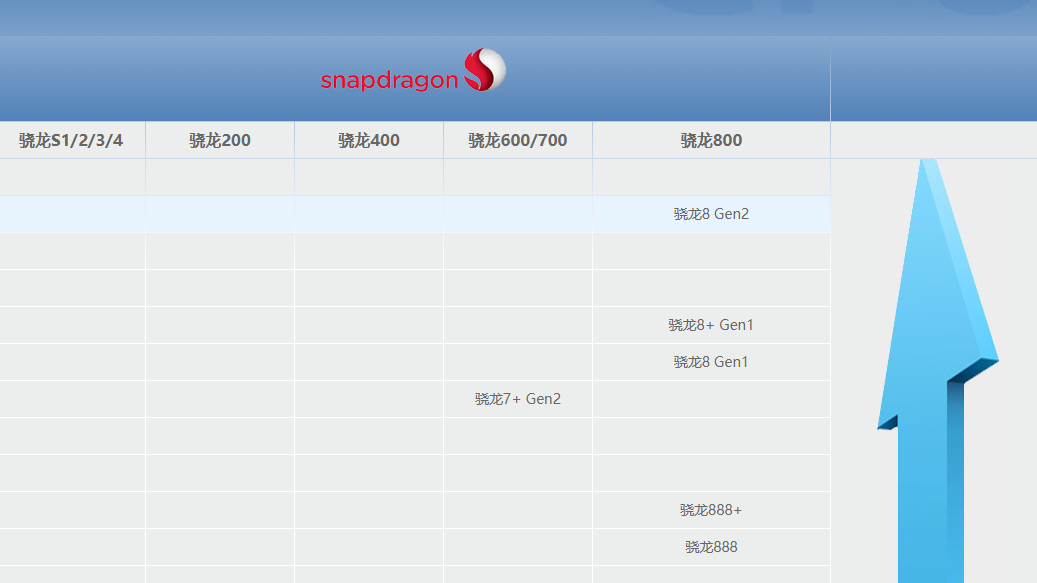The height and width of the screenshot is (583, 1037).
Task: Click empty 骁龙600/700 cell in 骁龙8 Gen2 row
Action: (518, 214)
